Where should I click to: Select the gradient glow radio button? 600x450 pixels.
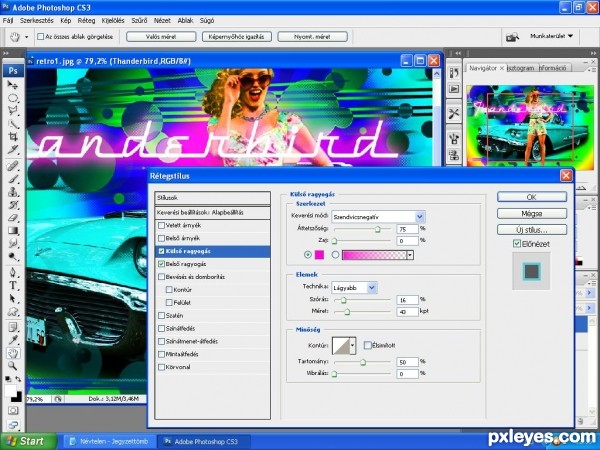coord(335,255)
